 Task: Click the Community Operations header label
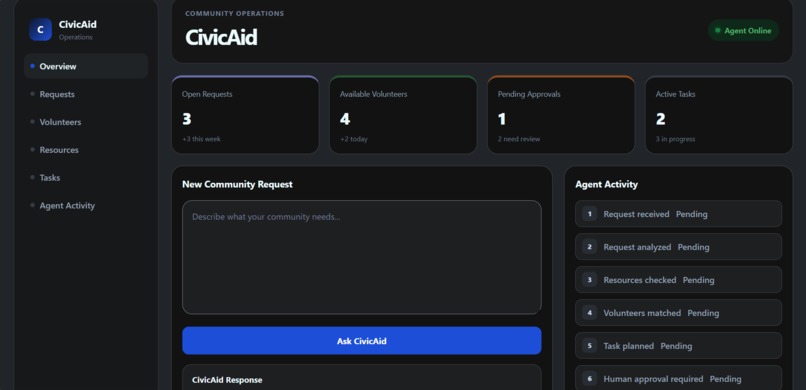point(234,13)
